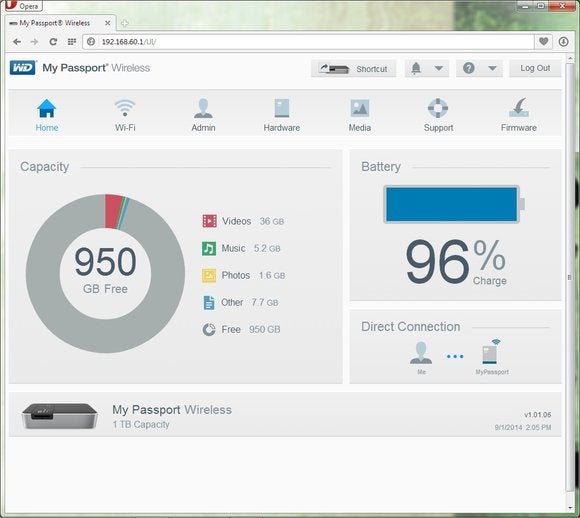Click the Free space pie icon
This screenshot has height=518, width=580.
click(x=209, y=329)
